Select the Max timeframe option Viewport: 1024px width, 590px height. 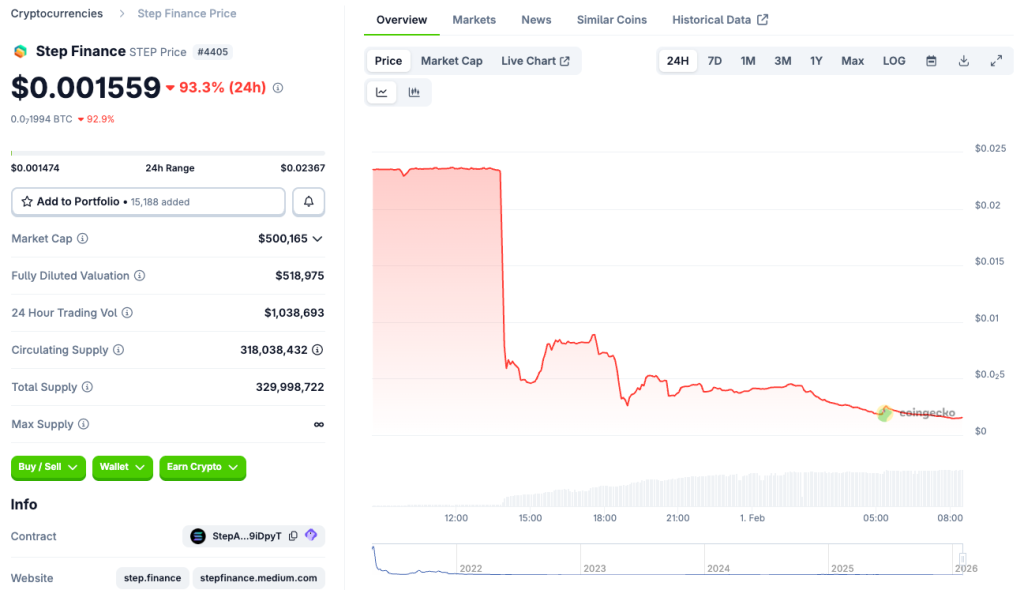(x=851, y=60)
